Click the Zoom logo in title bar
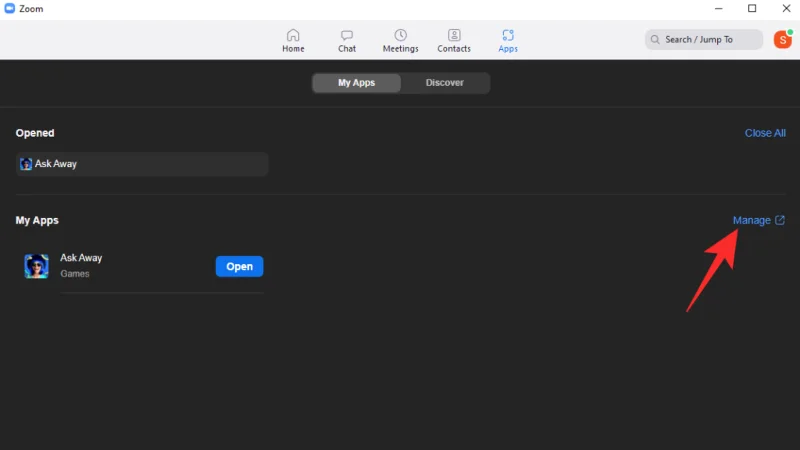800x450 pixels. pyautogui.click(x=10, y=9)
